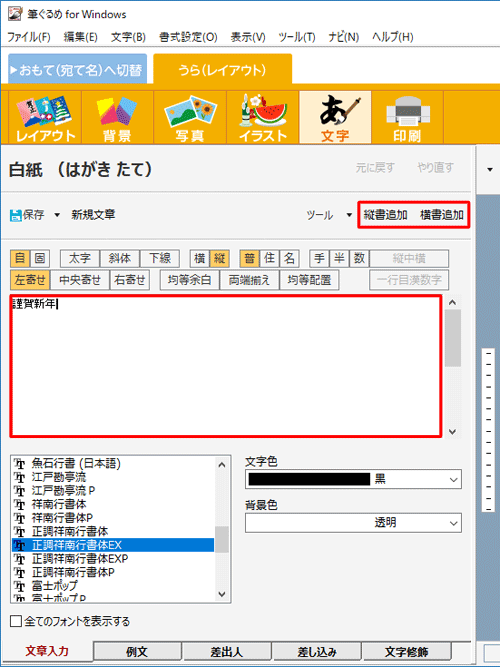
Task: Select the 文字 text tool icon
Action: tap(335, 117)
